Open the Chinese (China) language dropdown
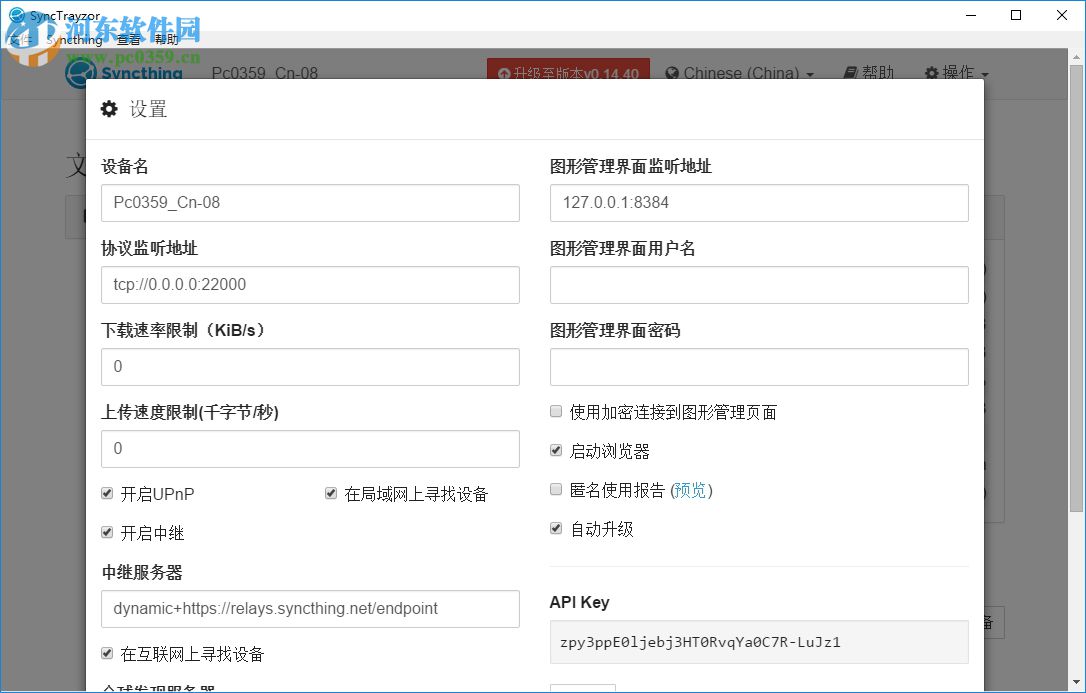Screen dimensions: 1086x693 (x=739, y=73)
